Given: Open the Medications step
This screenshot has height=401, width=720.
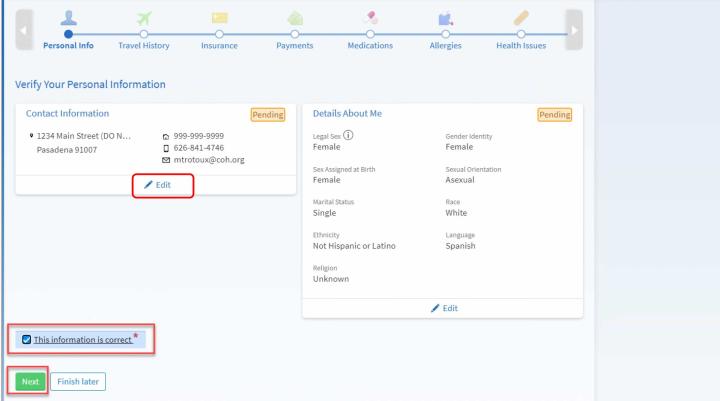Looking at the screenshot, I should [x=370, y=45].
